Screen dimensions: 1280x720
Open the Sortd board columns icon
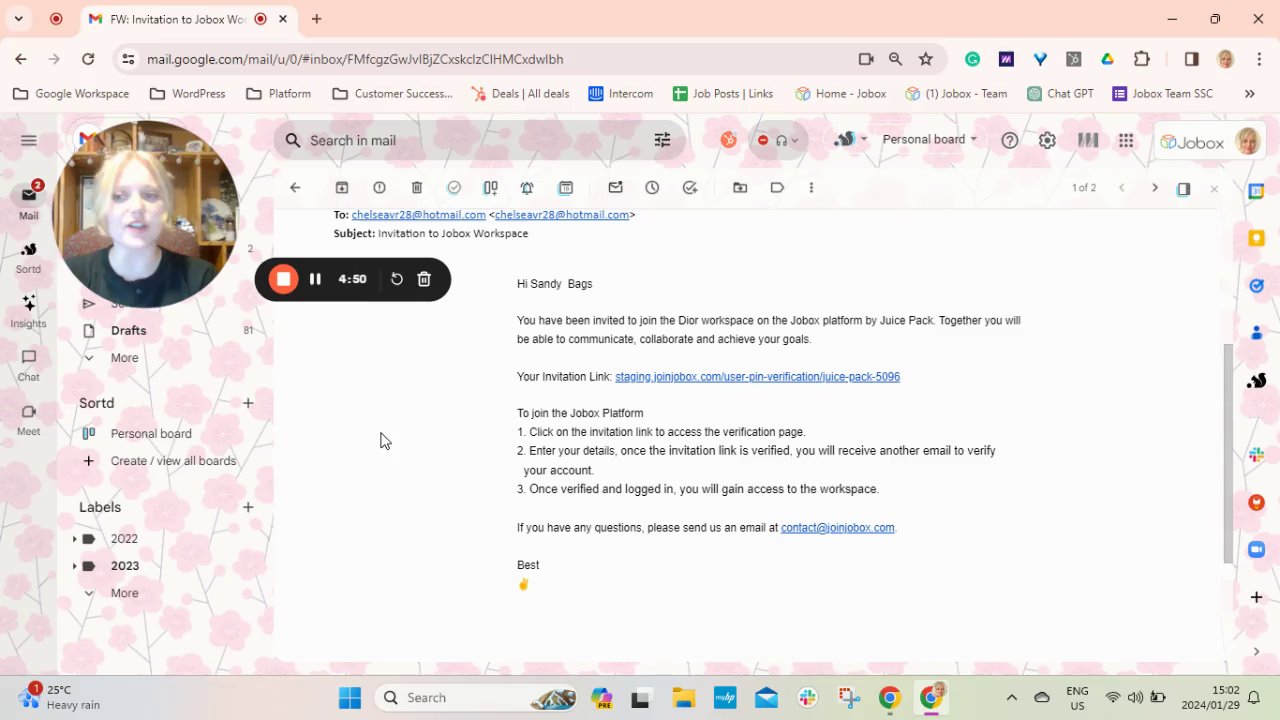(1088, 141)
